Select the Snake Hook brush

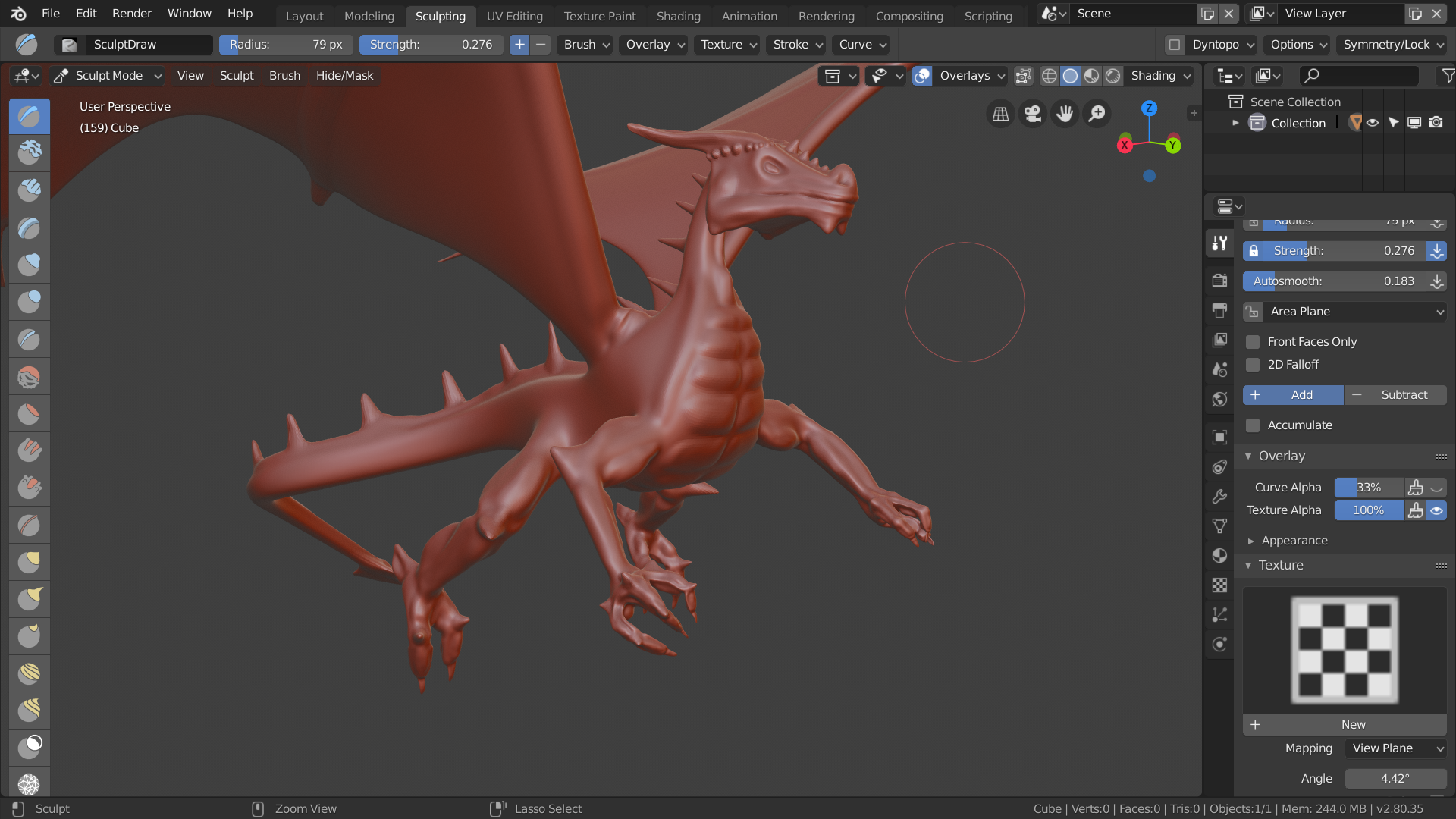pyautogui.click(x=30, y=599)
